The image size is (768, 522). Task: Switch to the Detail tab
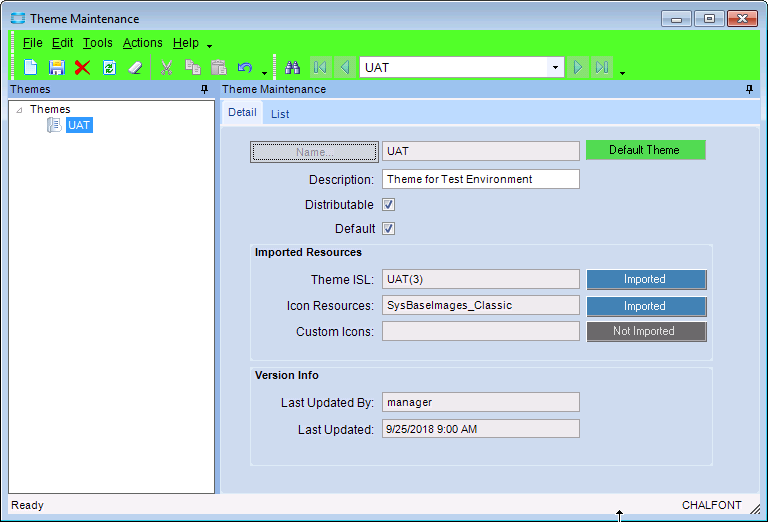coord(242,112)
